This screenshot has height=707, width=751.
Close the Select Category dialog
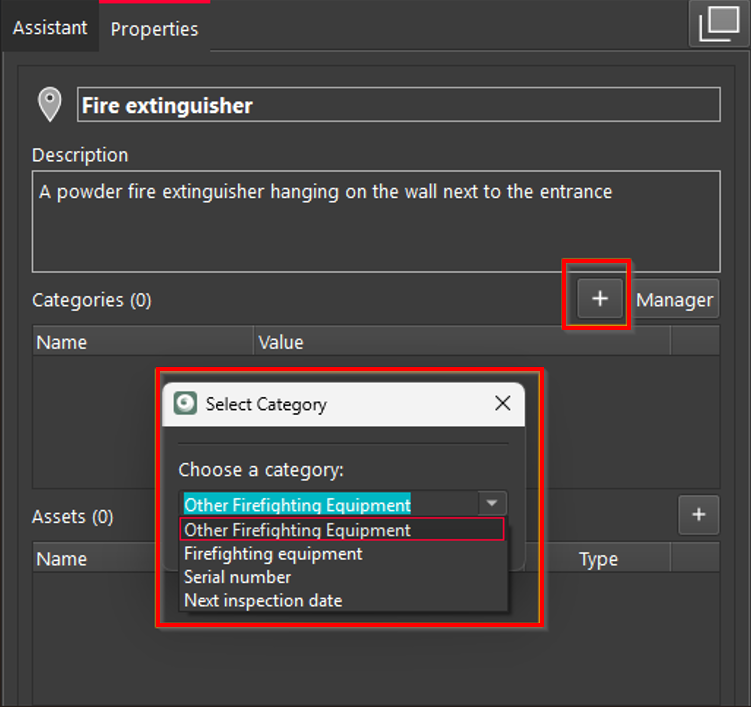[x=502, y=404]
